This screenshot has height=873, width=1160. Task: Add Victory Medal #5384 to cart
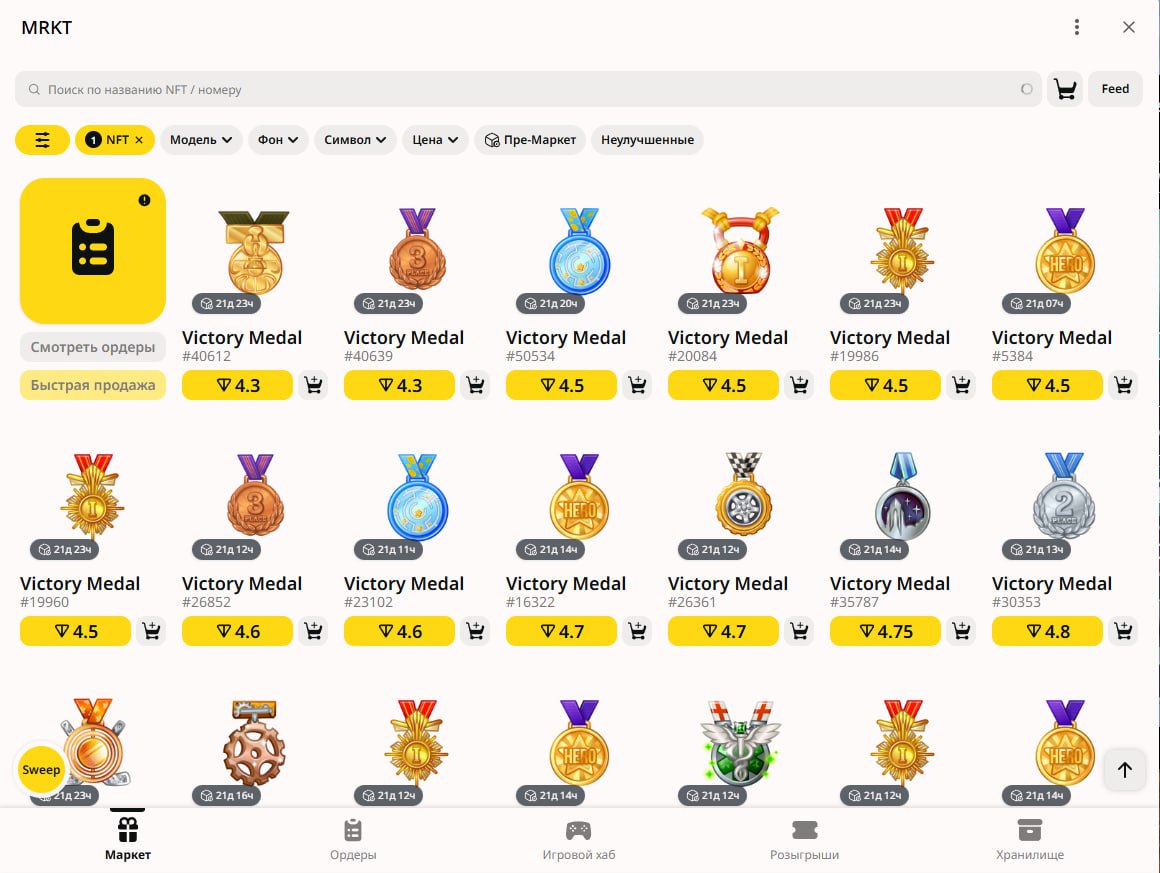[1124, 385]
